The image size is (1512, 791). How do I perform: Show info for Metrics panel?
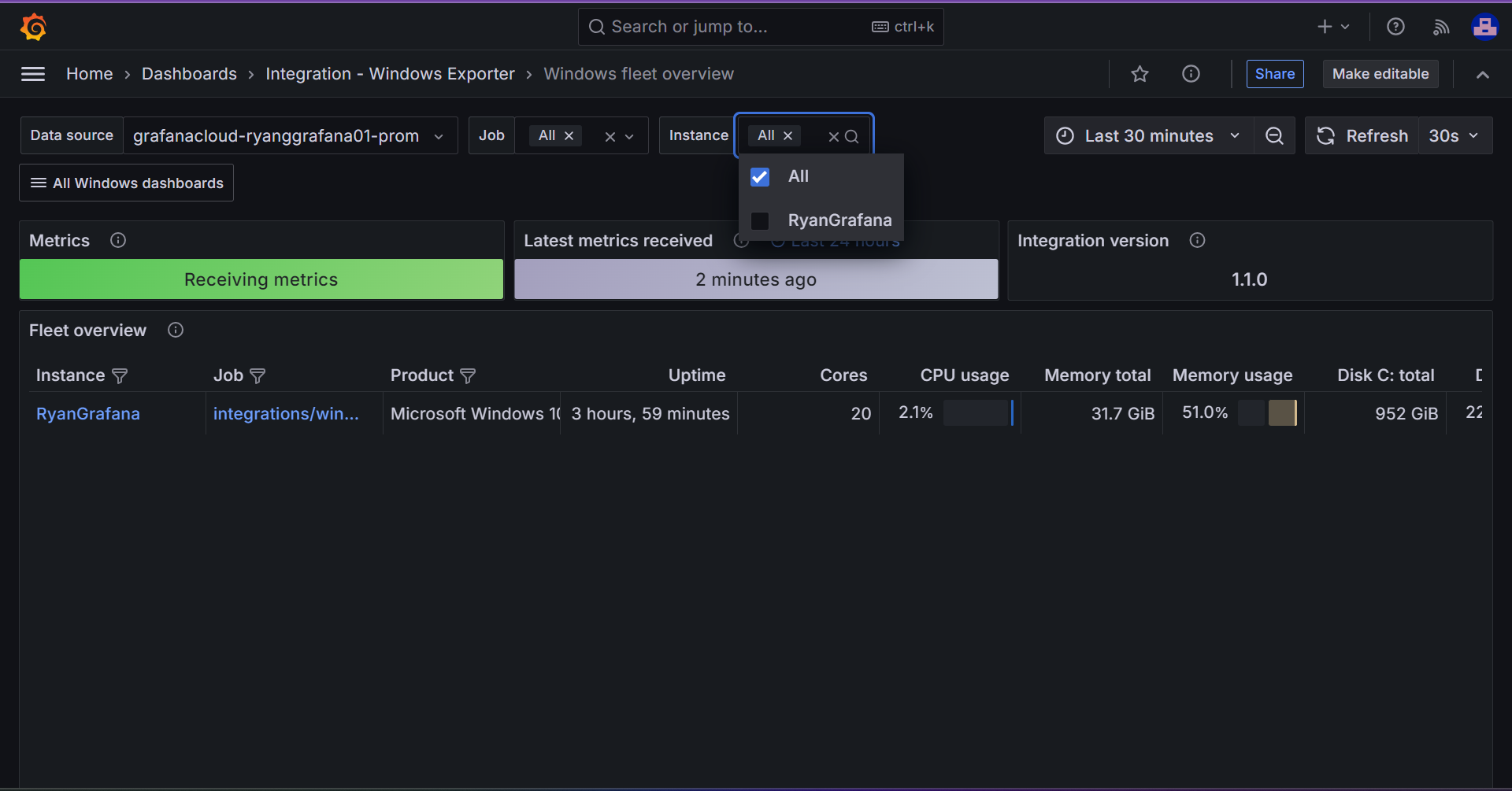click(118, 240)
